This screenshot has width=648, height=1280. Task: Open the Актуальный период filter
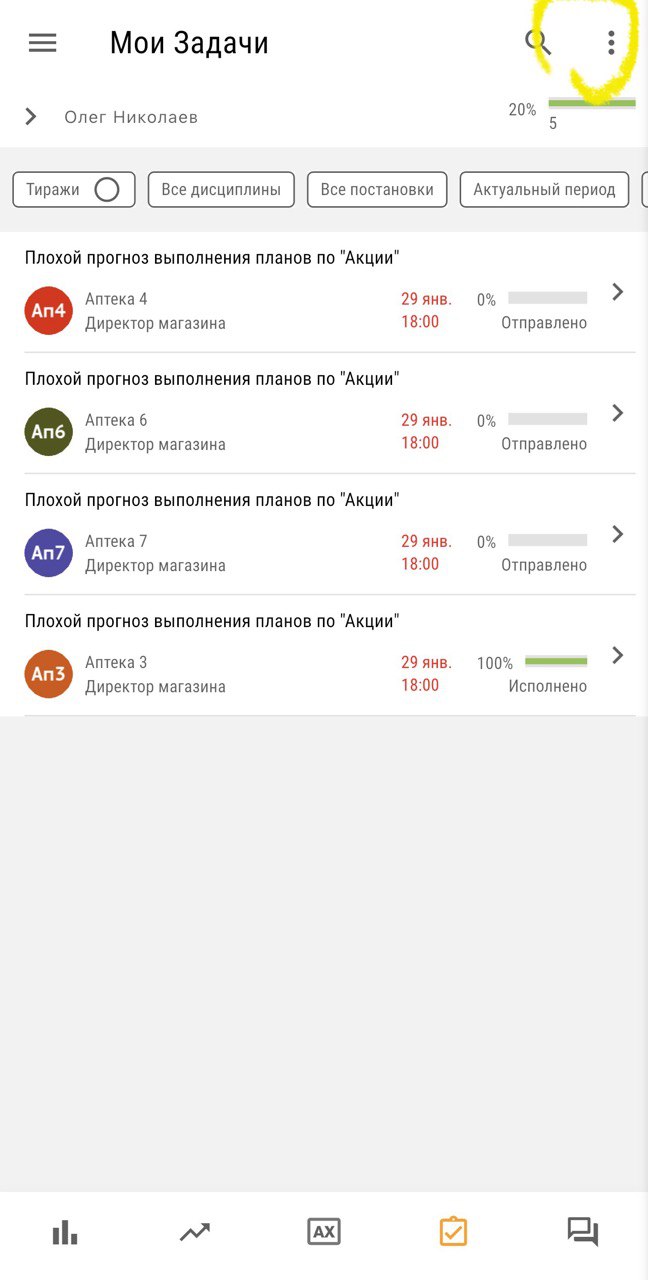pos(544,190)
